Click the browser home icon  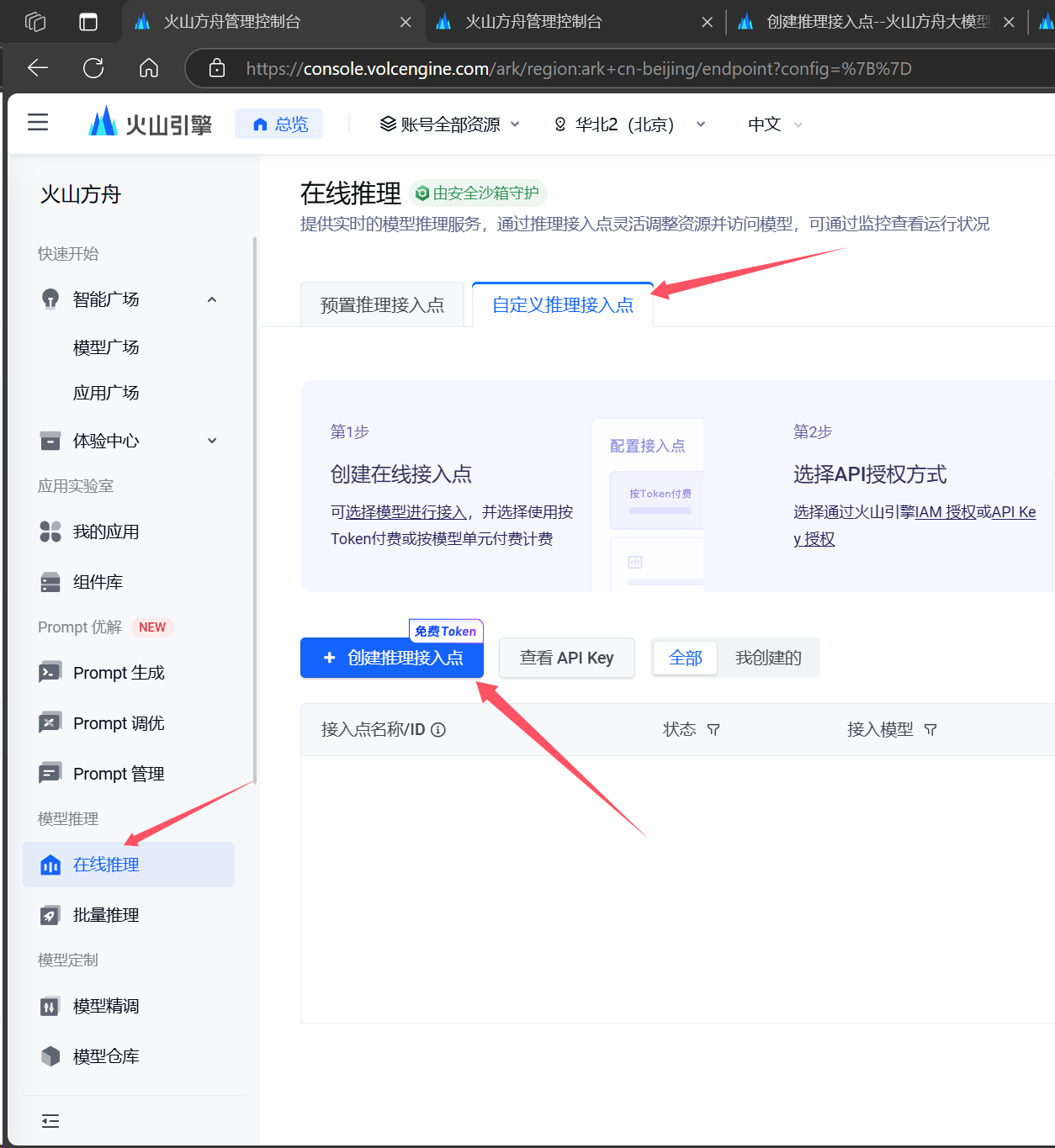point(149,68)
